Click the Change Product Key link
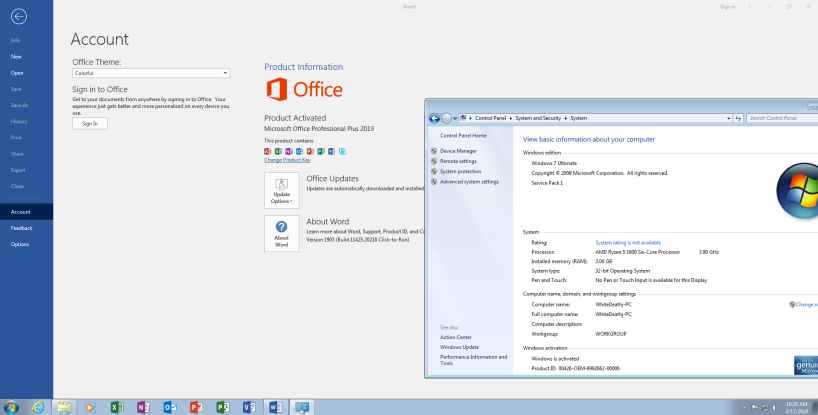The height and width of the screenshot is (415, 818). coord(286,160)
